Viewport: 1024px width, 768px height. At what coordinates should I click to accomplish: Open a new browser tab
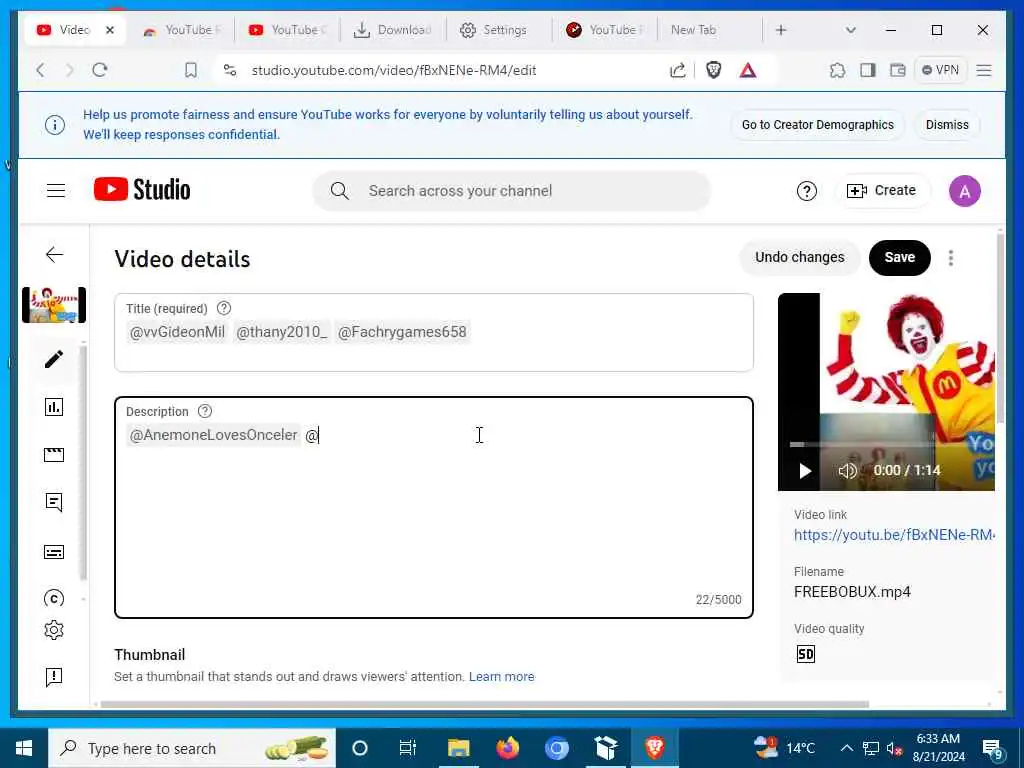point(781,30)
